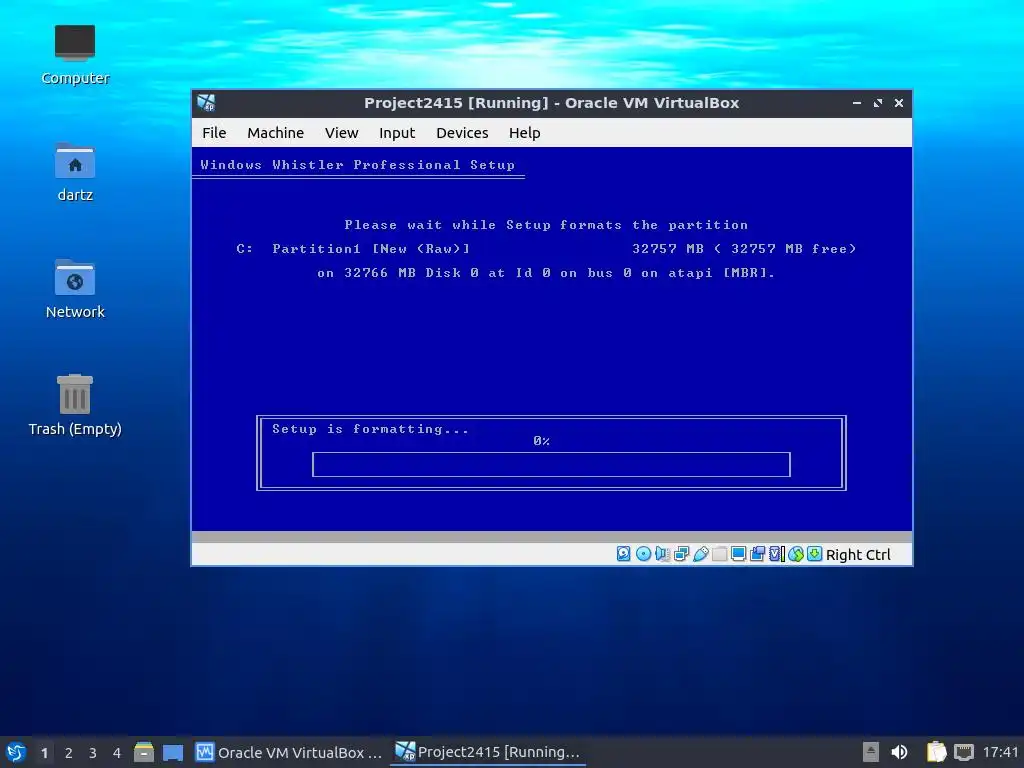Click the 0% progress text
This screenshot has width=1024, height=768.
coord(541,441)
